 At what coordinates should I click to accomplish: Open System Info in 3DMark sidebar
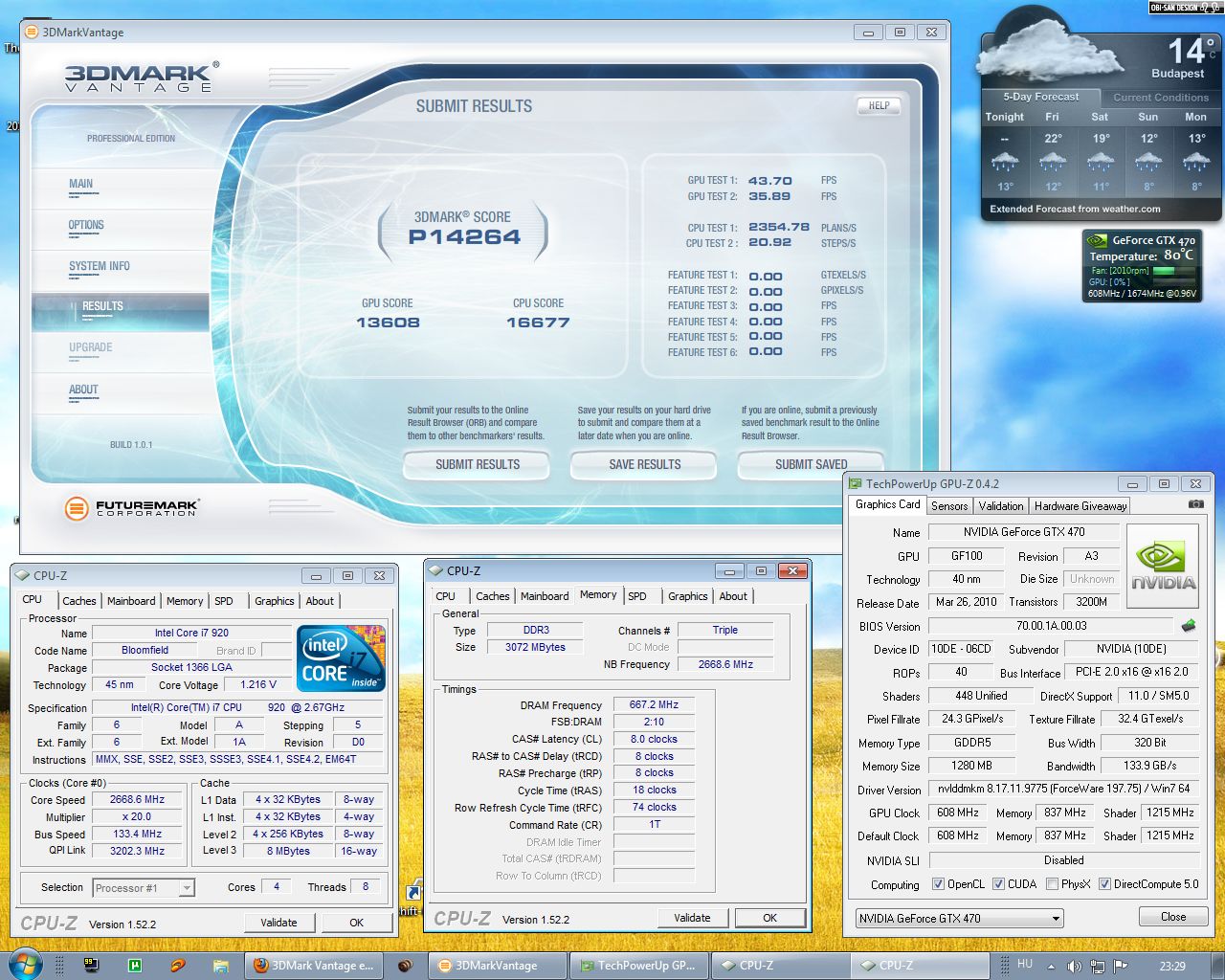point(99,266)
